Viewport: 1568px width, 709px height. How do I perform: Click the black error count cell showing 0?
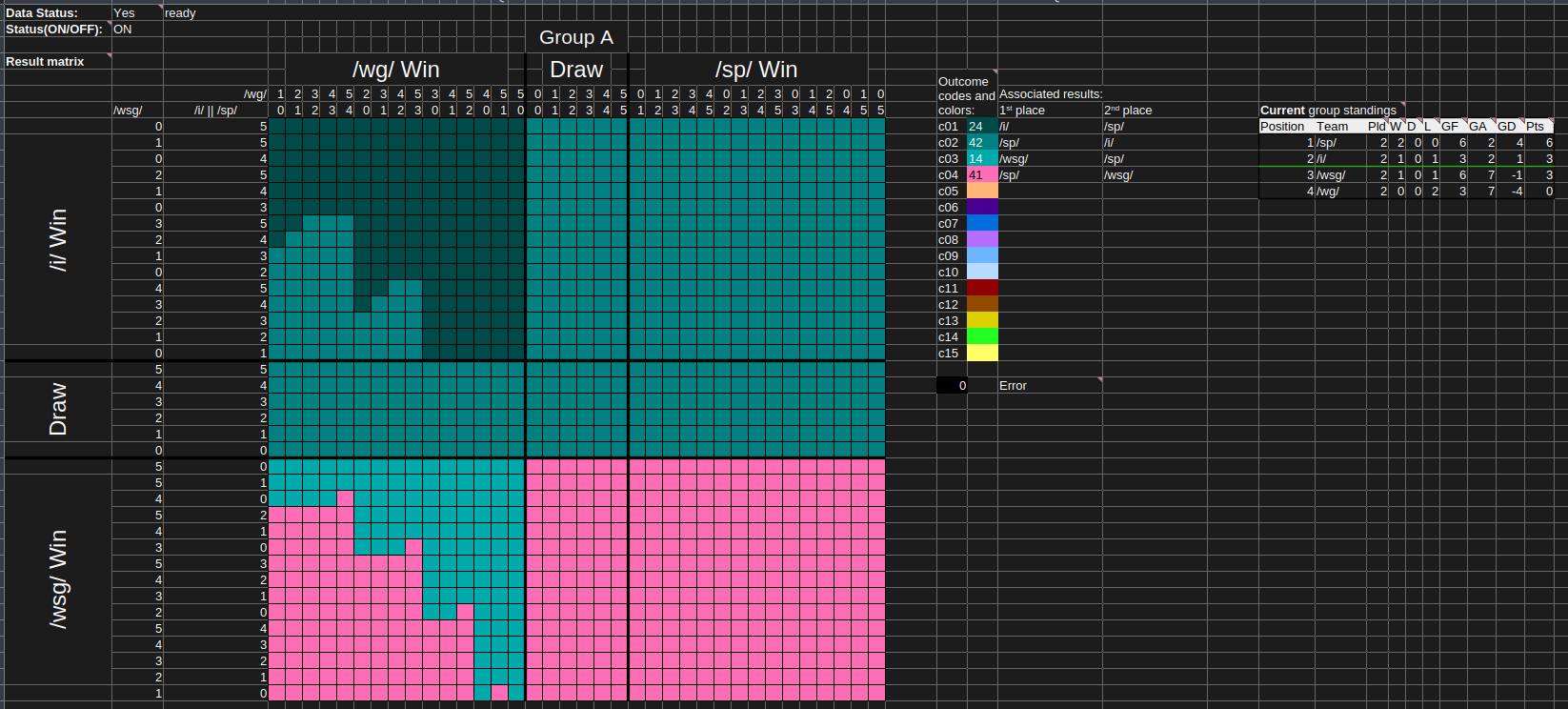pos(952,385)
